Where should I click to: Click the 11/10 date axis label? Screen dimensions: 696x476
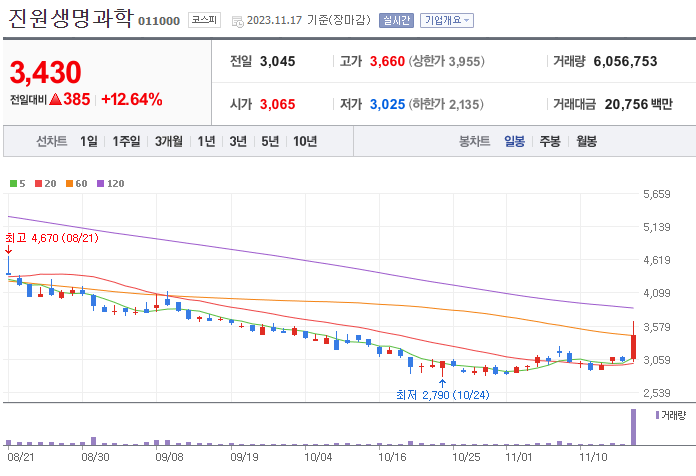tap(593, 457)
